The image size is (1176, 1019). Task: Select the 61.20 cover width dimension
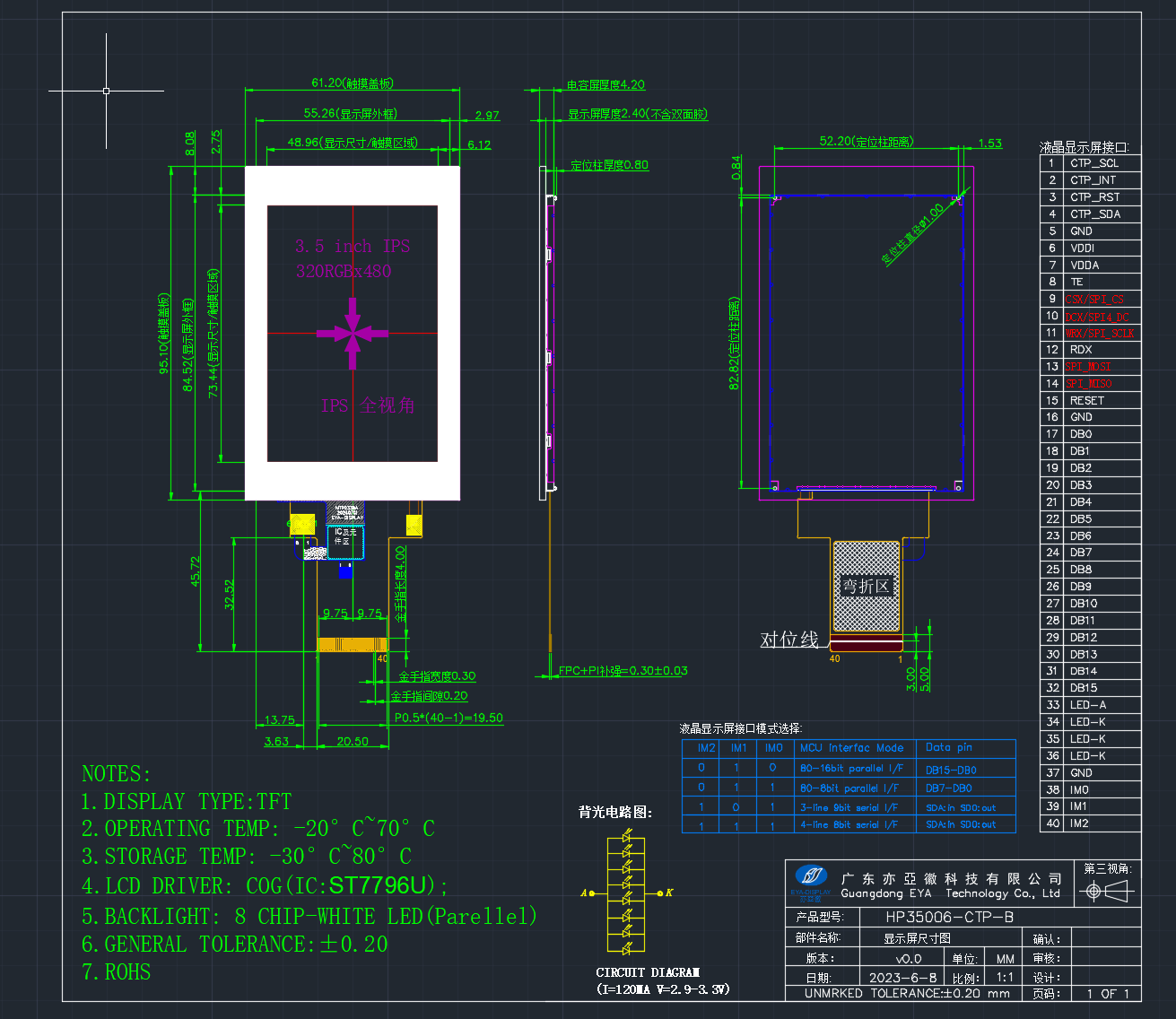point(353,83)
